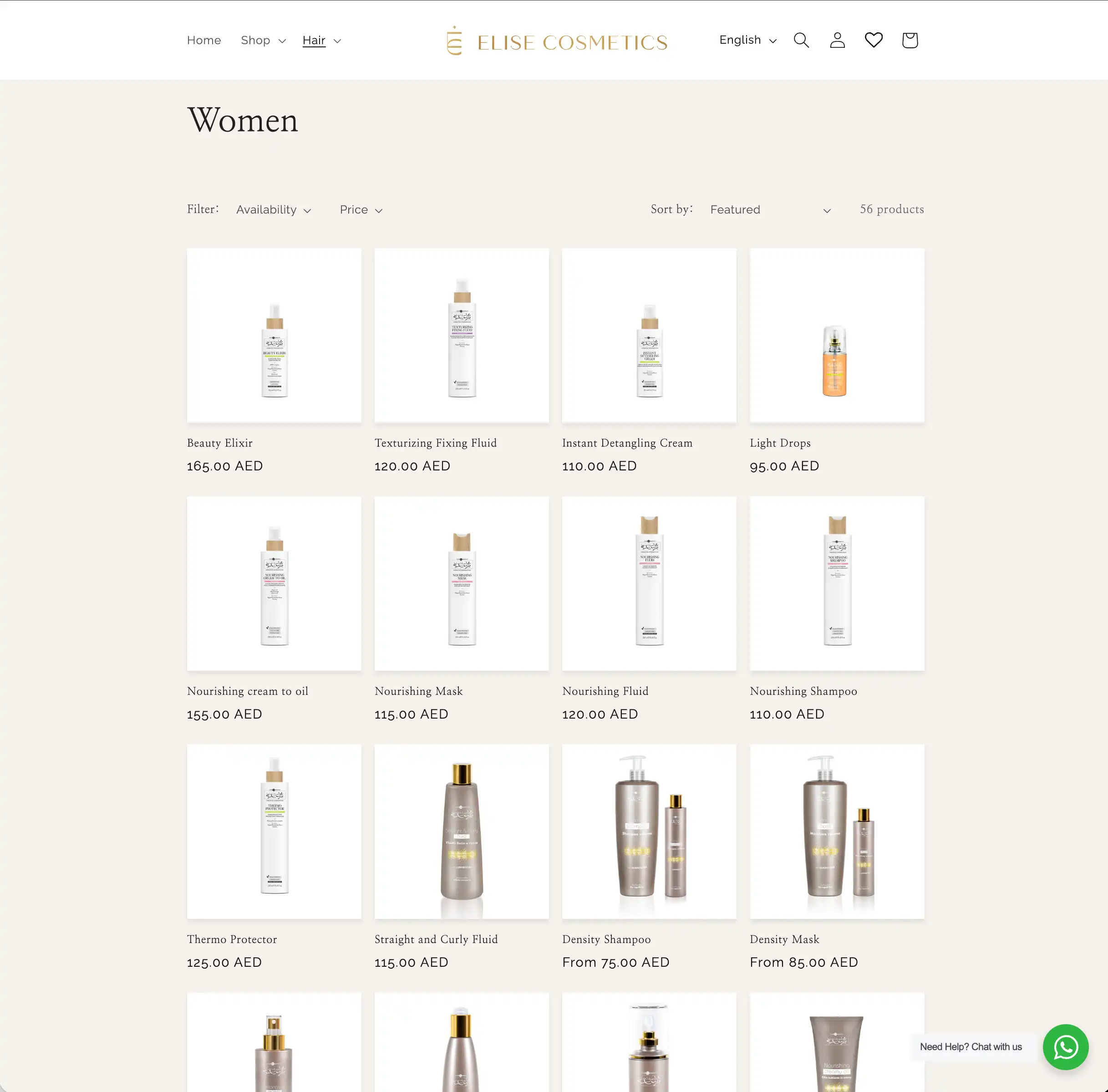Click the account user icon
Viewport: 1108px width, 1092px height.
(837, 40)
